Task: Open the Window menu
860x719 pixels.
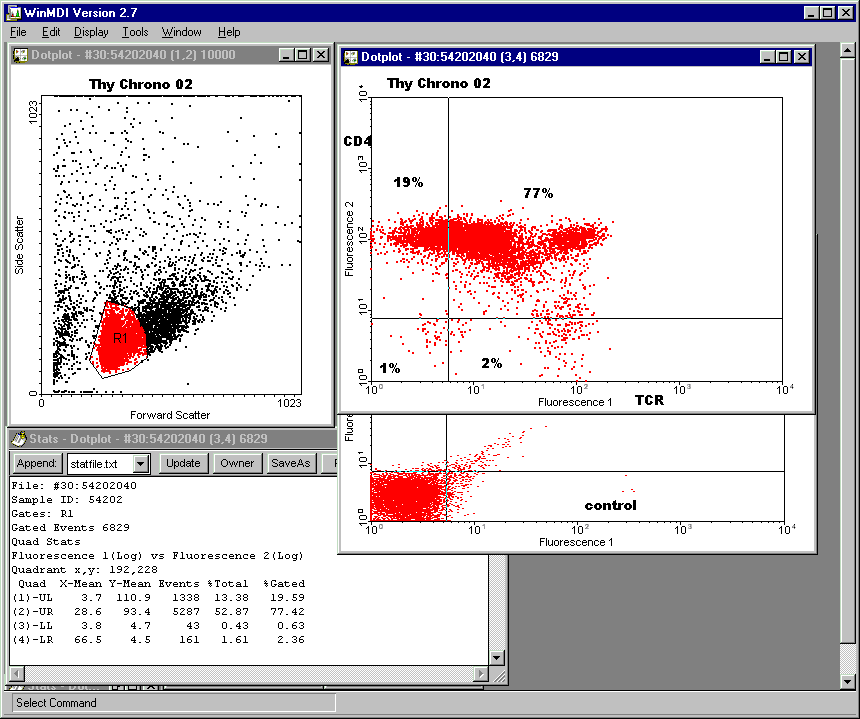Action: 181,32
